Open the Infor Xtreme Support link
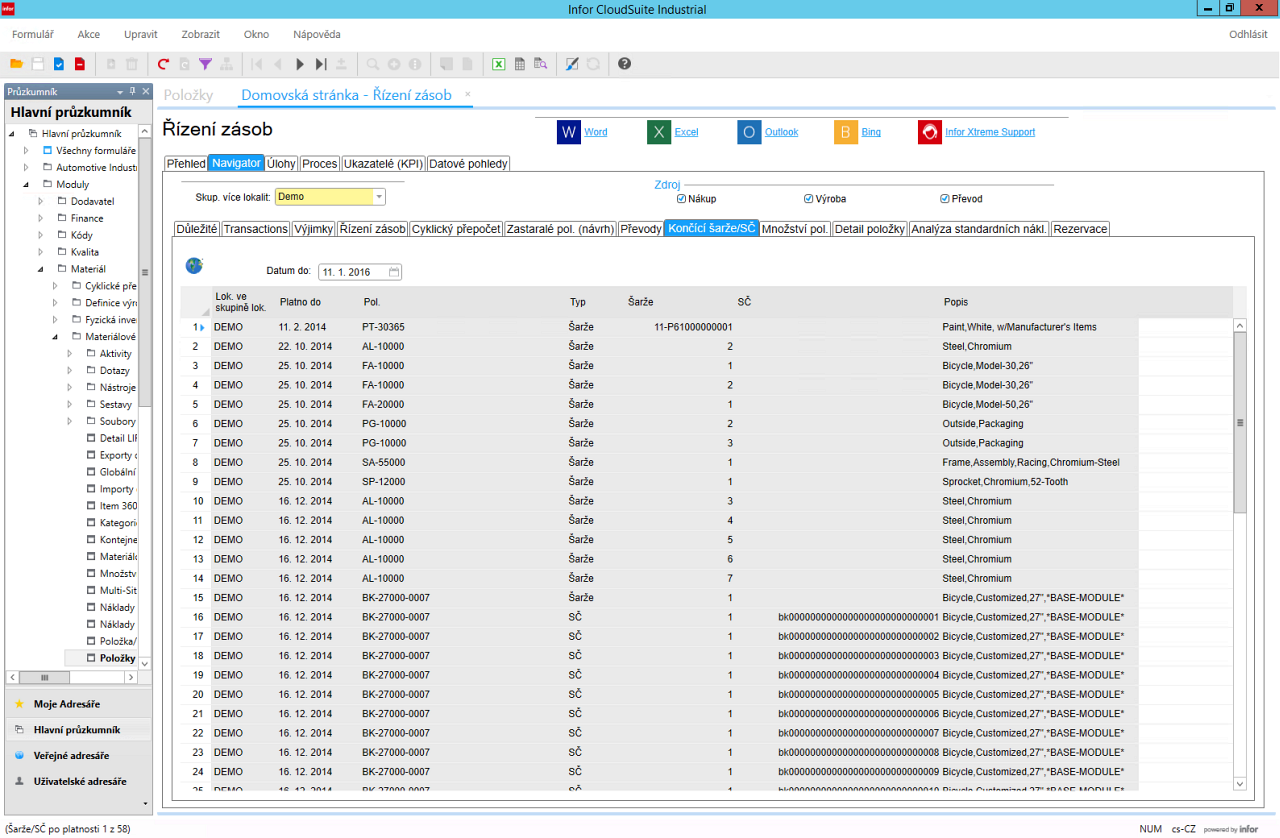The image size is (1280, 838). pyautogui.click(x=990, y=132)
